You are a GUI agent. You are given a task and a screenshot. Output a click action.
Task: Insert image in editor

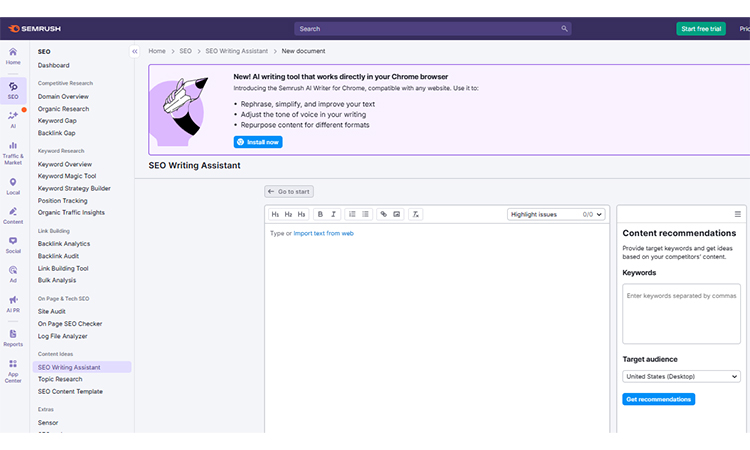(x=397, y=214)
